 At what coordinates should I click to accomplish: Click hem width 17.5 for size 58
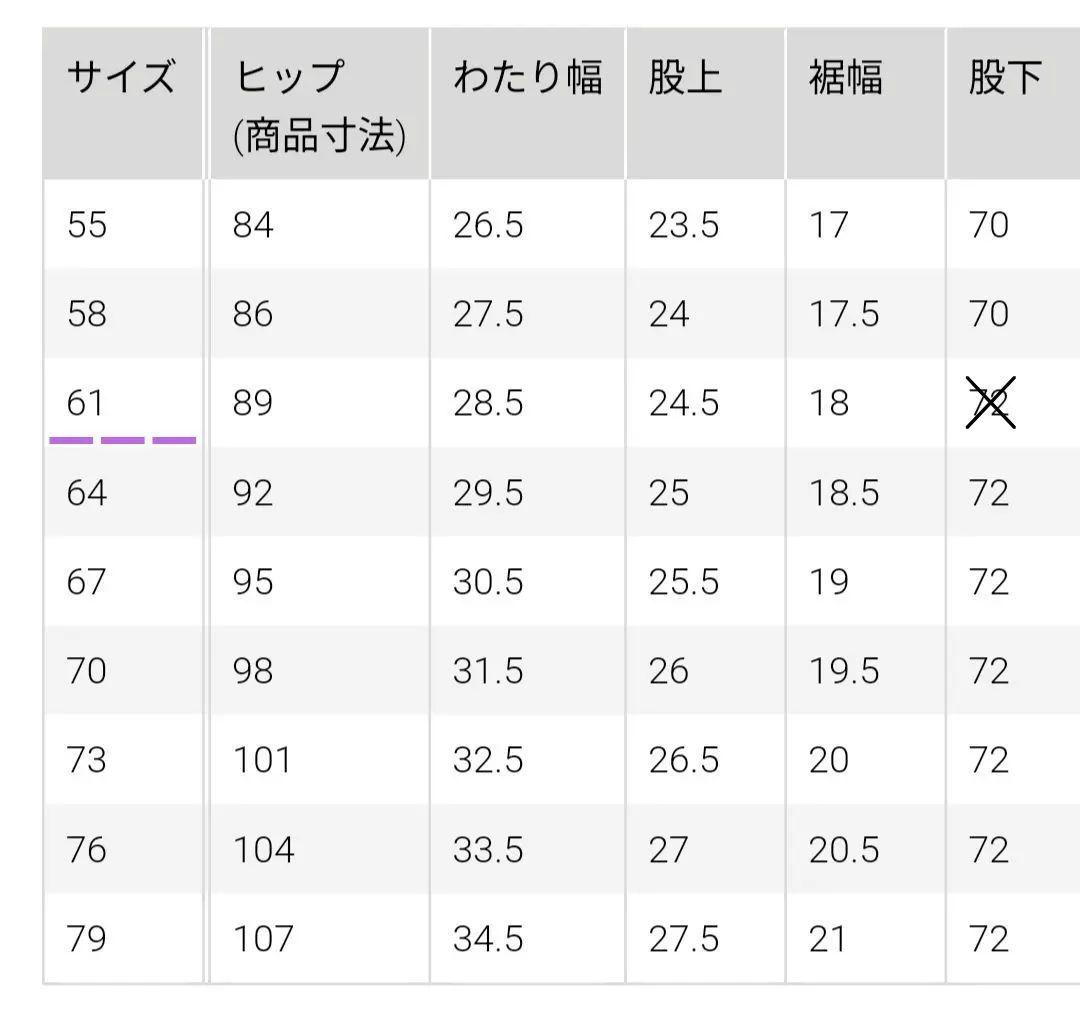click(x=844, y=313)
